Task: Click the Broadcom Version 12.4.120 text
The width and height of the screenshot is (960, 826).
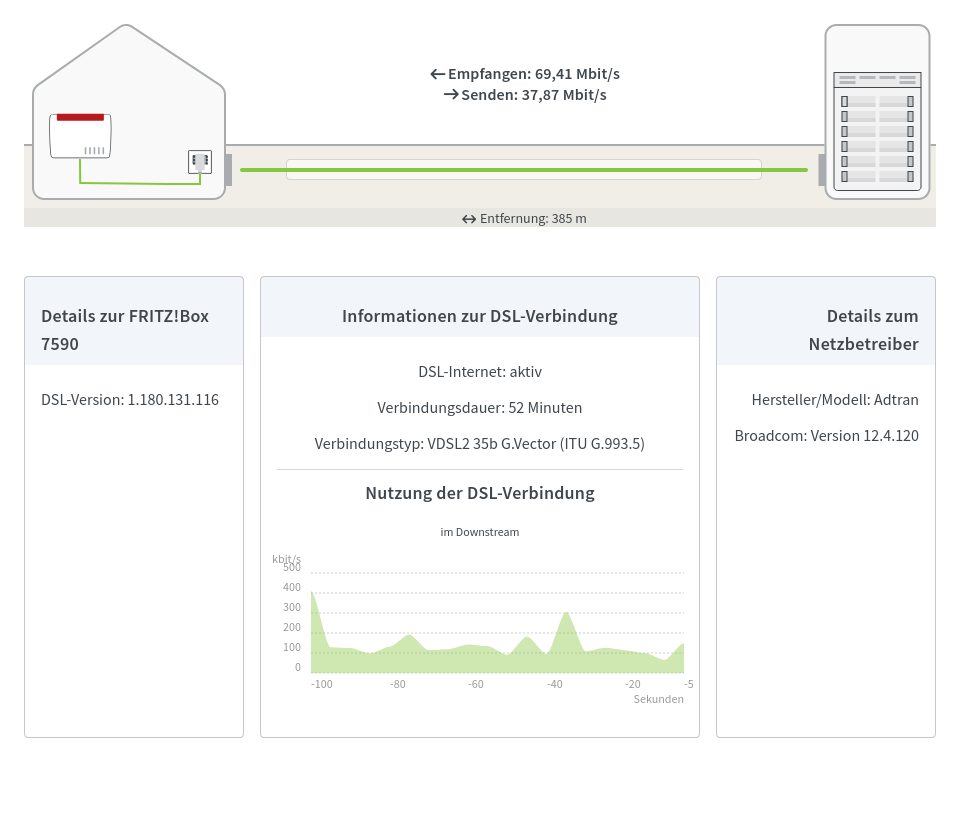Action: [826, 436]
